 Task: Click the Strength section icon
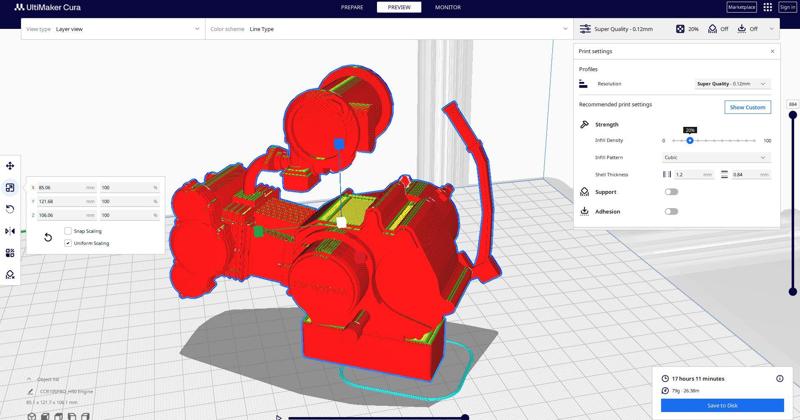[584, 125]
